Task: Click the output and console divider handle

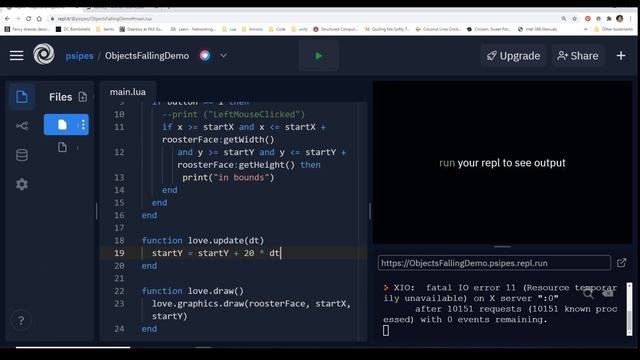Action: click(502, 247)
